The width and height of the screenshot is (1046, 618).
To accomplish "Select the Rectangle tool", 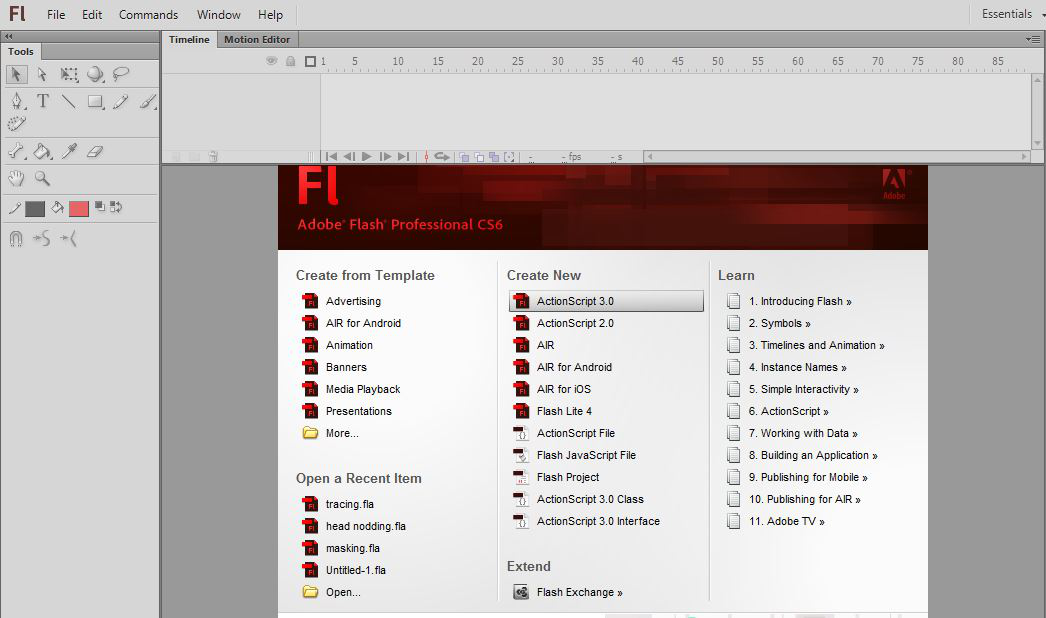I will pos(95,101).
